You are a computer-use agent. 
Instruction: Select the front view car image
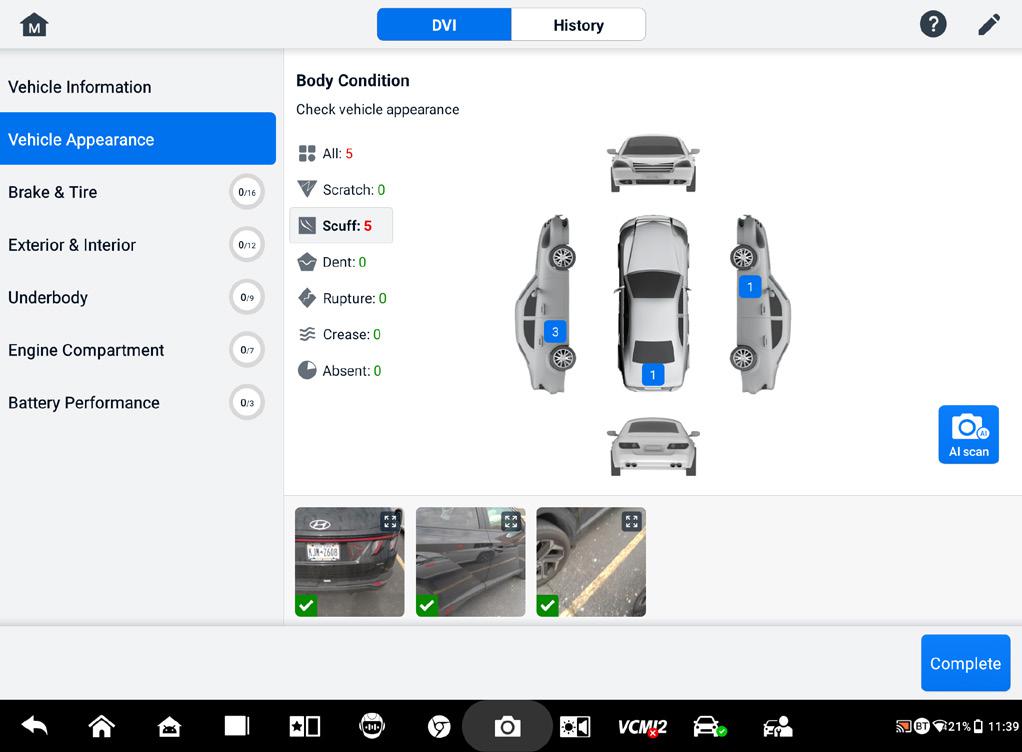click(653, 164)
